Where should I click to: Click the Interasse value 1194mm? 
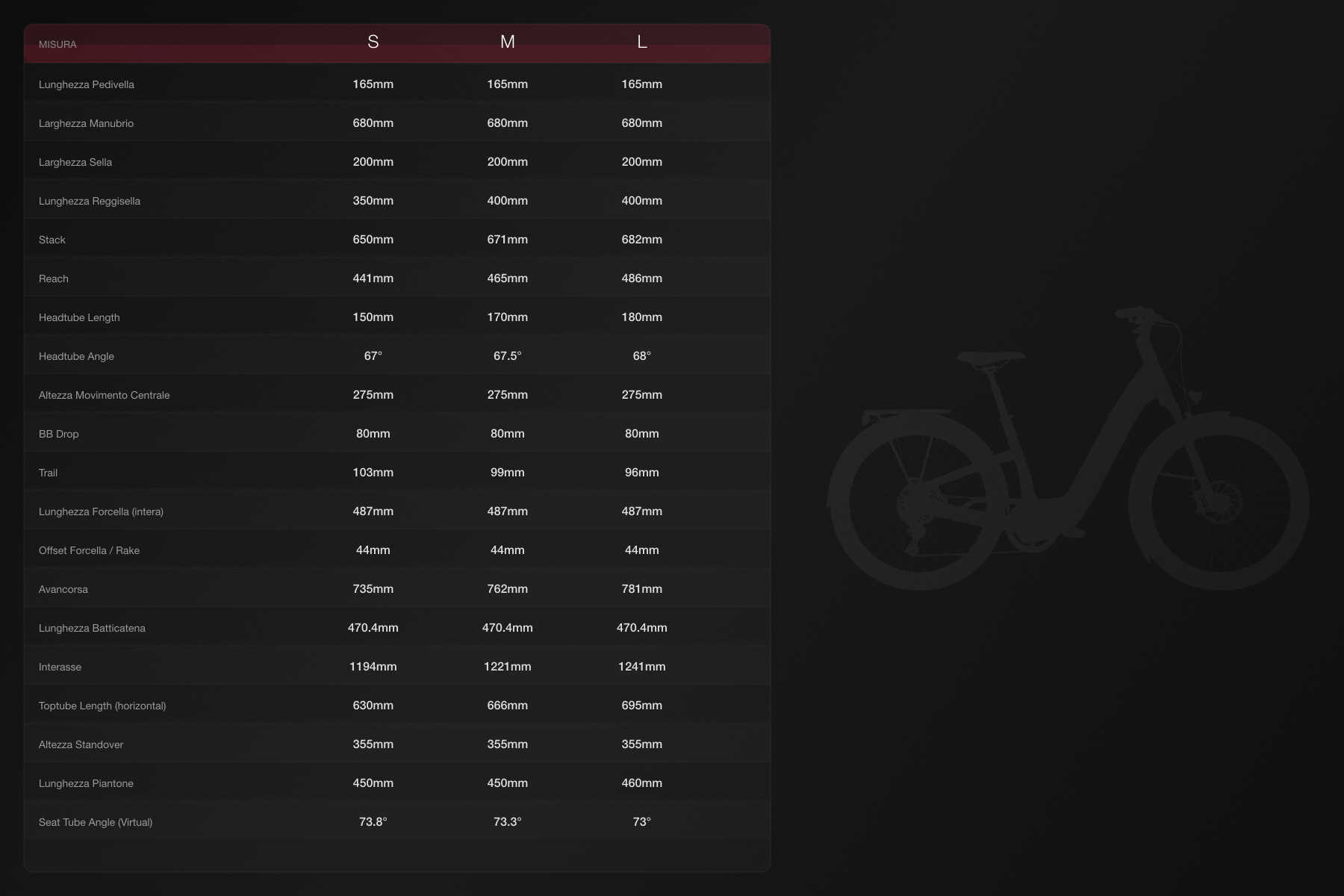pyautogui.click(x=373, y=667)
